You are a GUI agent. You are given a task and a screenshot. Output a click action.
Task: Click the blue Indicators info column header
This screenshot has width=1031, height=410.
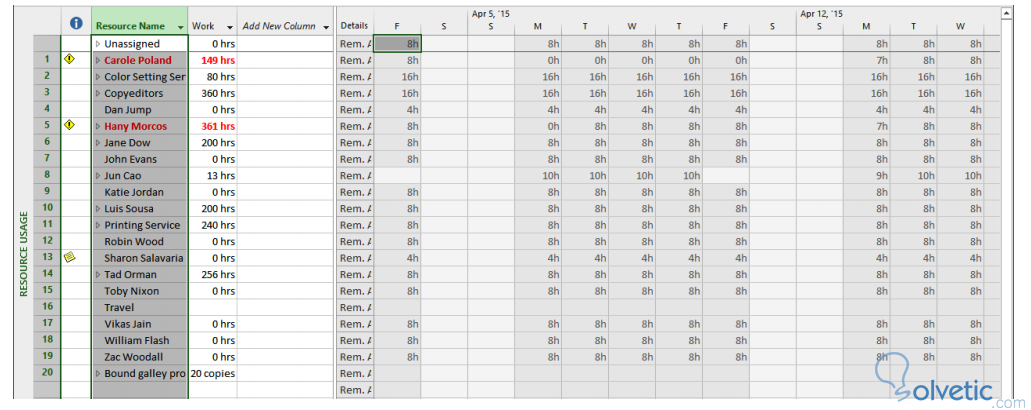point(76,24)
